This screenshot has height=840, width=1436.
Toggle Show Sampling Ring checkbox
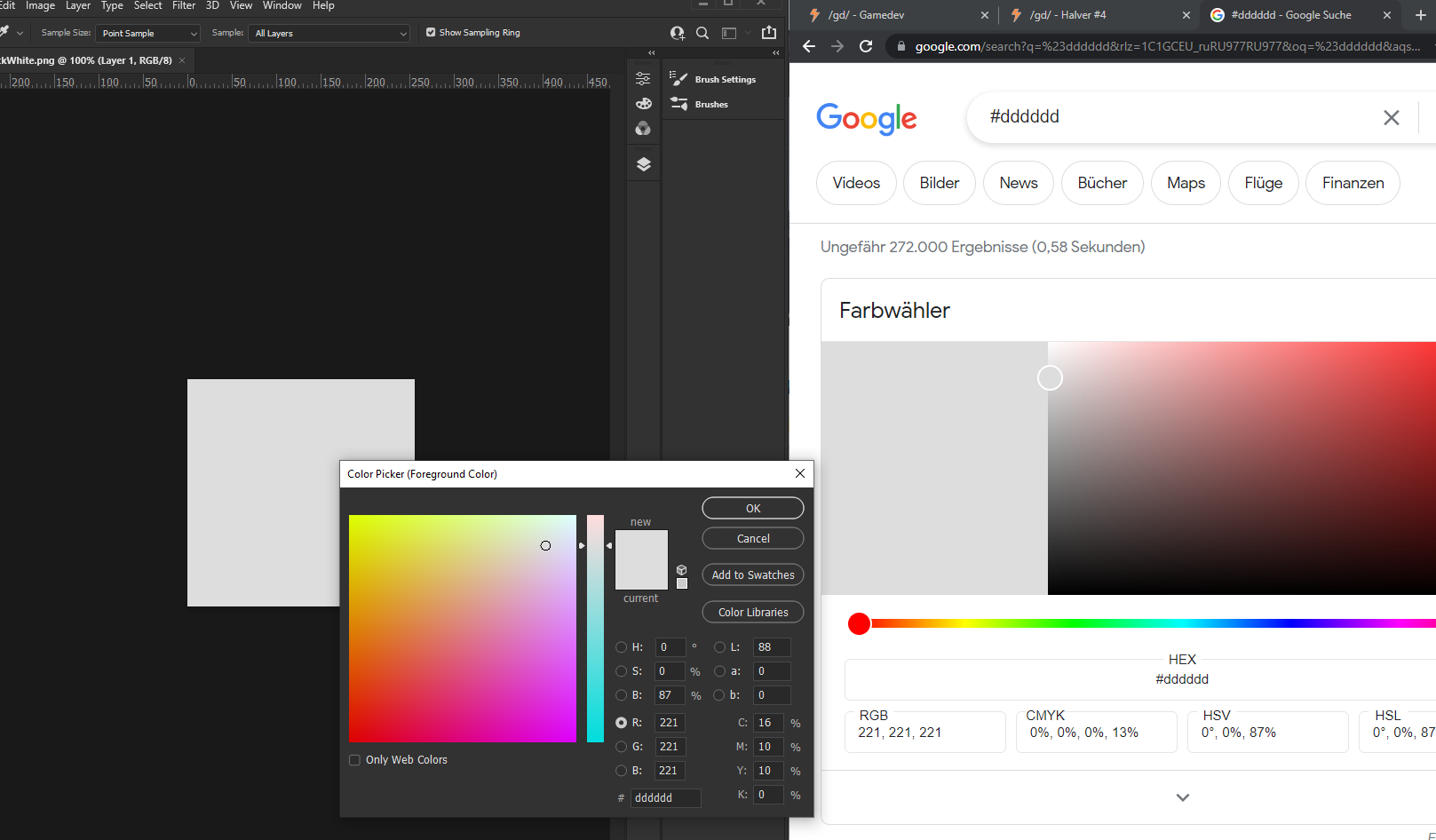point(431,32)
